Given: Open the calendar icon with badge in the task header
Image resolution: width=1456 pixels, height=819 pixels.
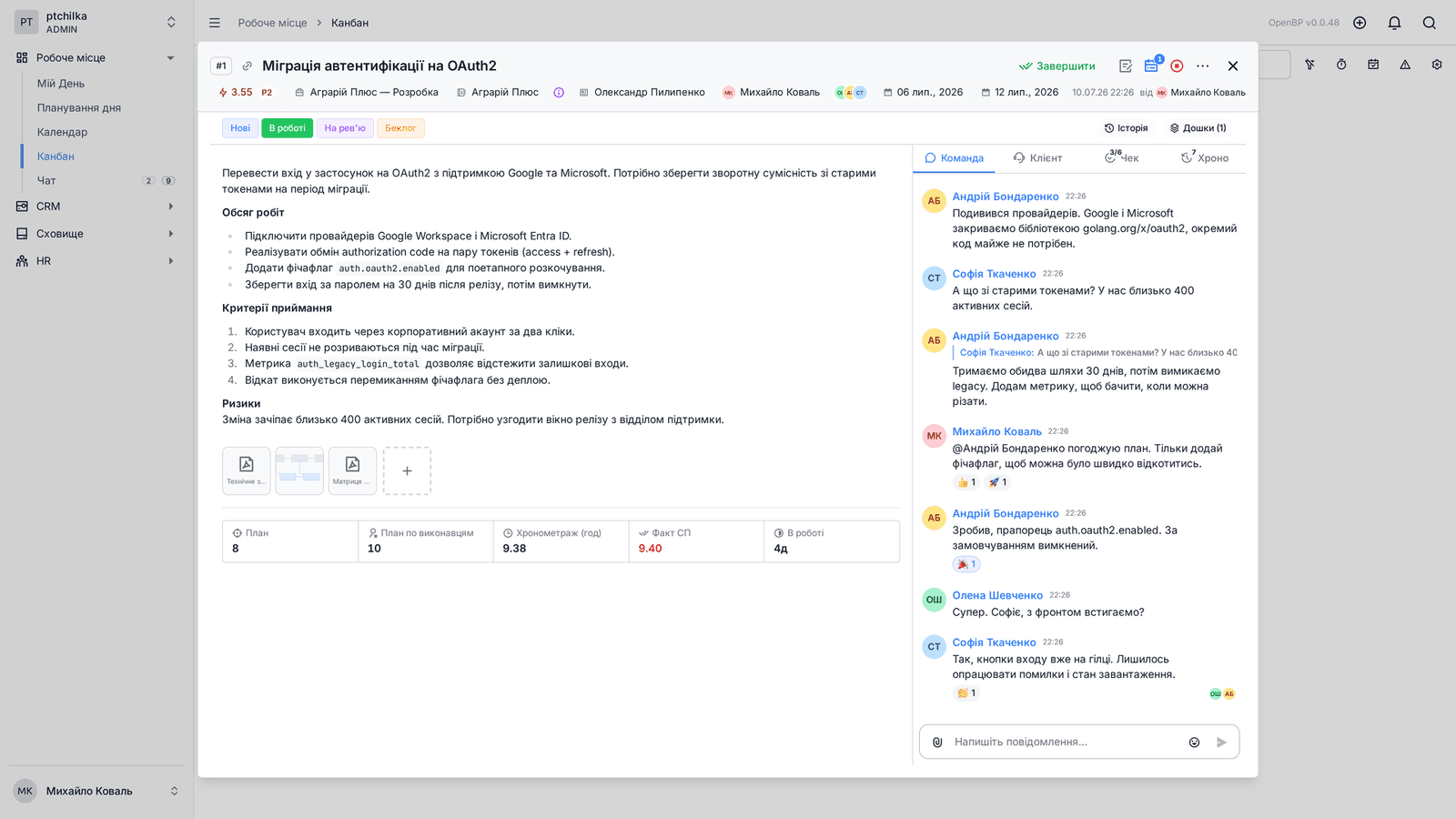Looking at the screenshot, I should click(x=1152, y=65).
